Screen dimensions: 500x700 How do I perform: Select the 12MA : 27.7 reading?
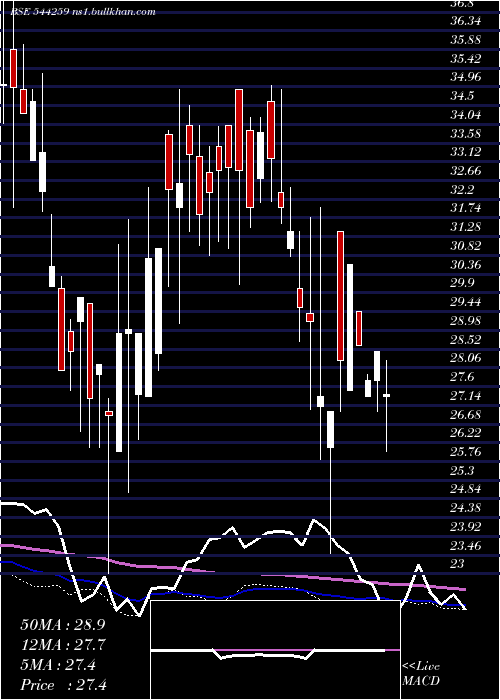pos(63,645)
